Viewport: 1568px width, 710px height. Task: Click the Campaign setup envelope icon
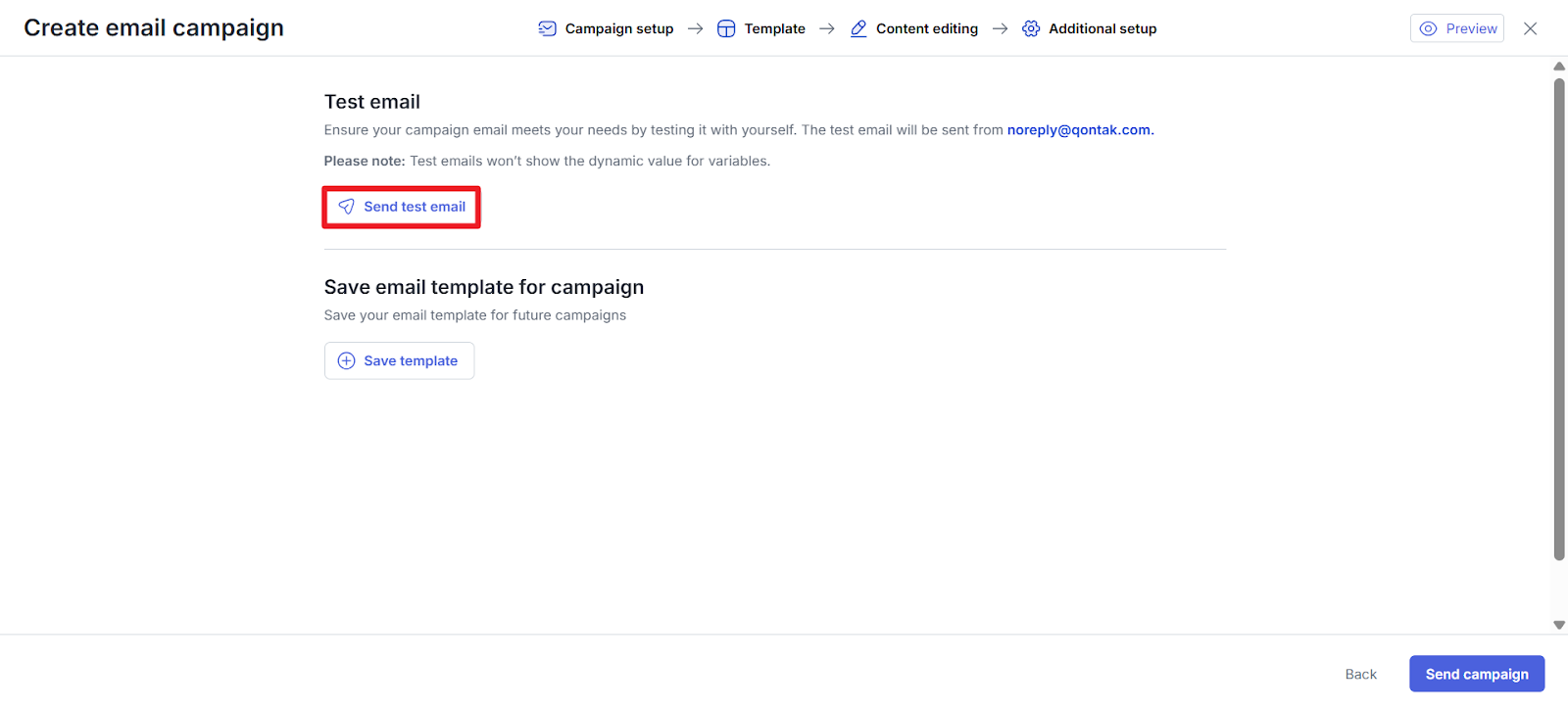(x=547, y=28)
